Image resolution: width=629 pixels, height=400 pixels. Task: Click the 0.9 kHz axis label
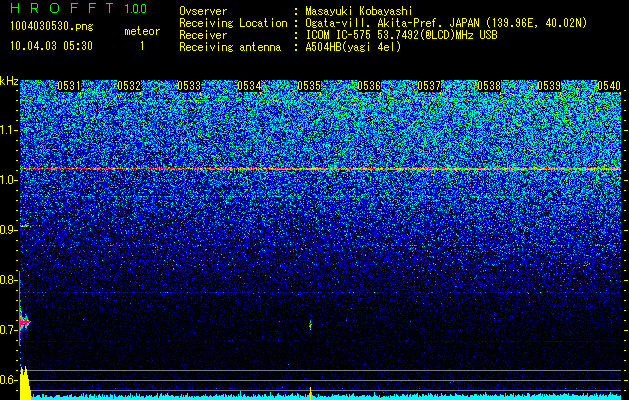[x=7, y=230]
